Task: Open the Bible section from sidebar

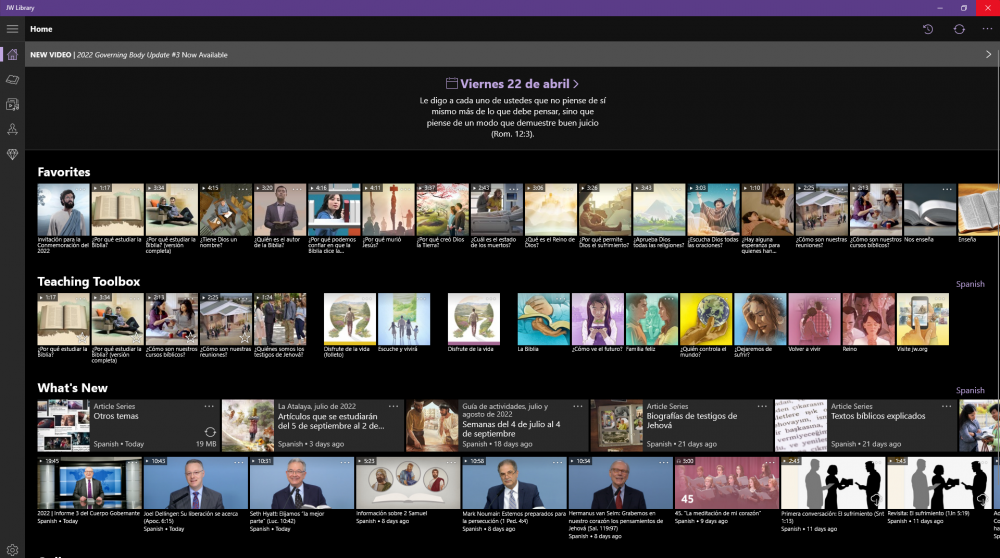Action: coord(12,79)
